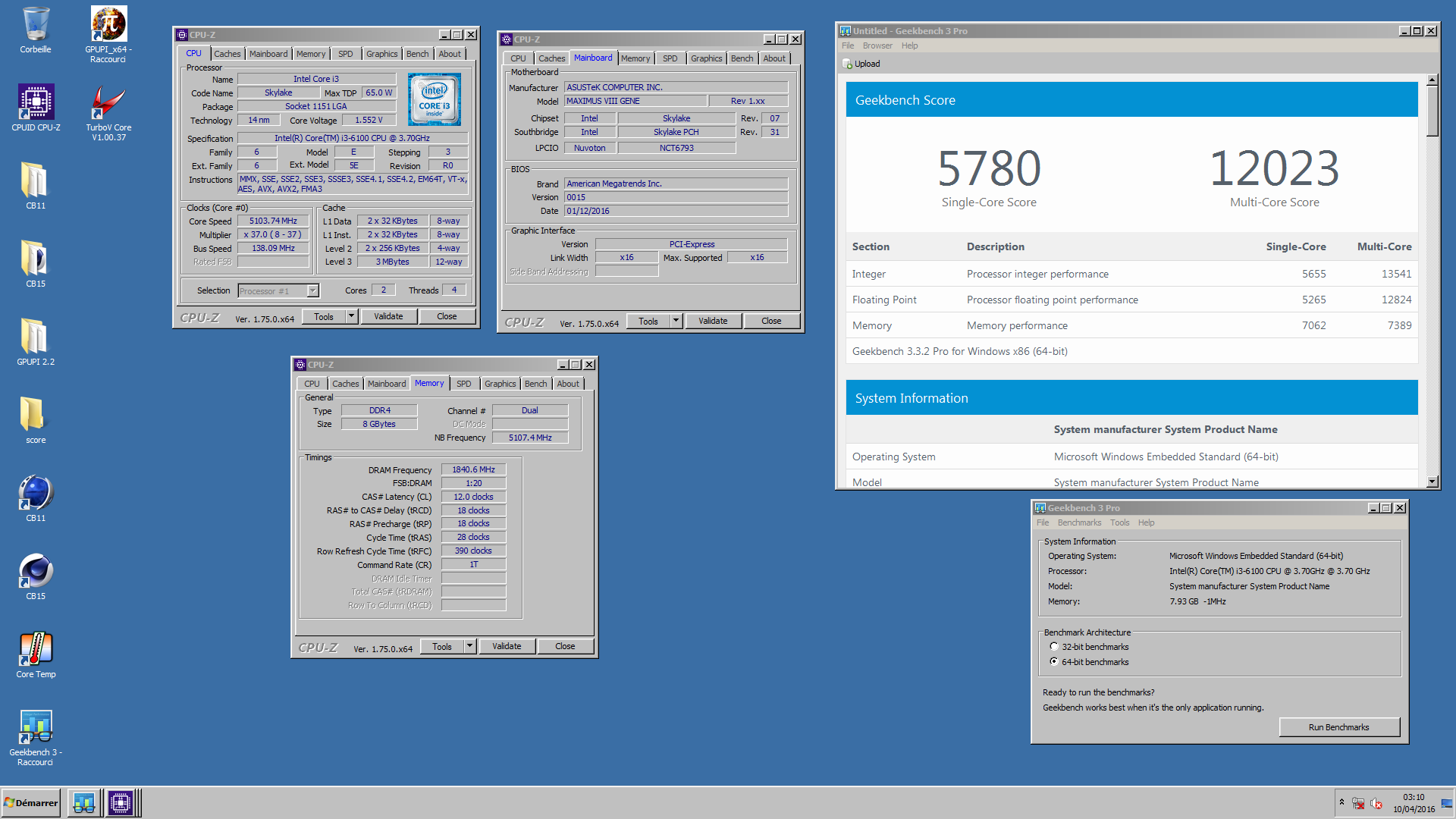Open Tools dropdown arrow in Memory window
This screenshot has height=819, width=1456.
469,646
